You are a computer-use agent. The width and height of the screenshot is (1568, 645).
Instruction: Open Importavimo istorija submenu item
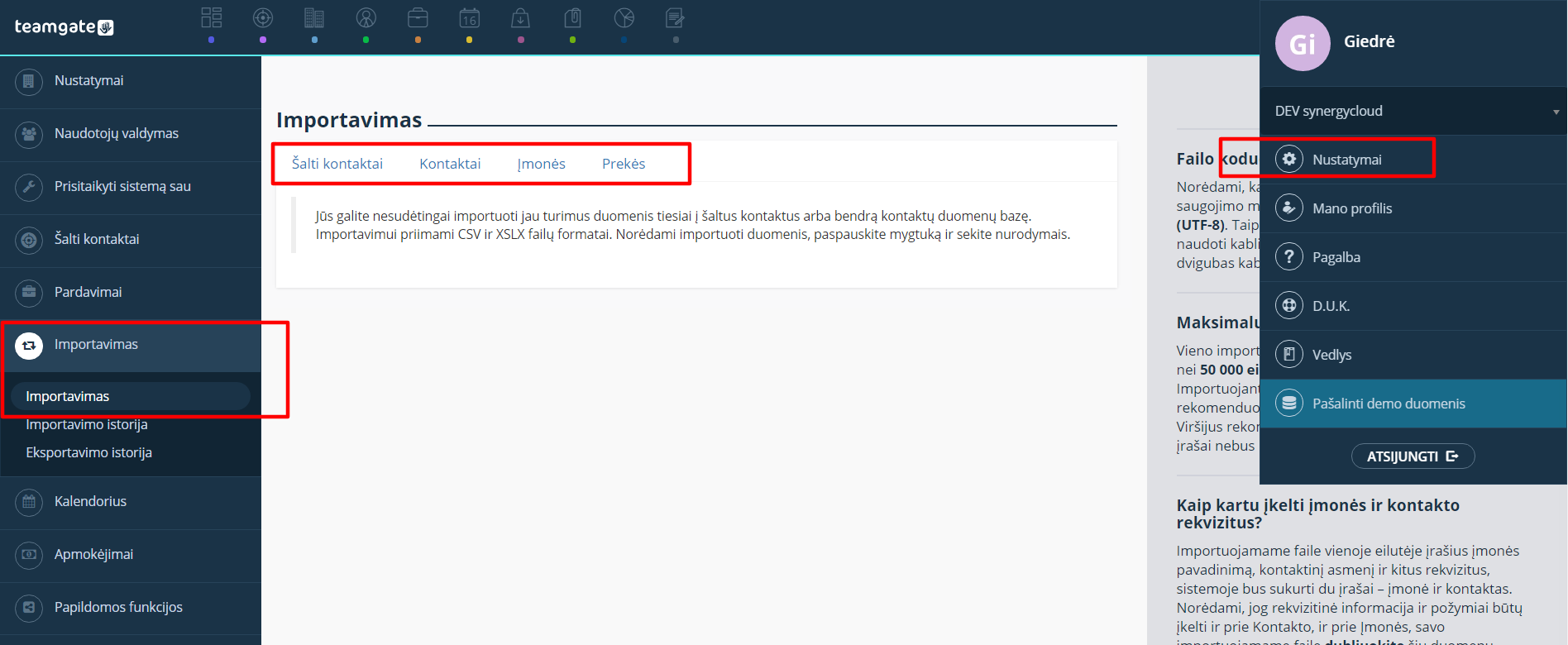click(87, 424)
